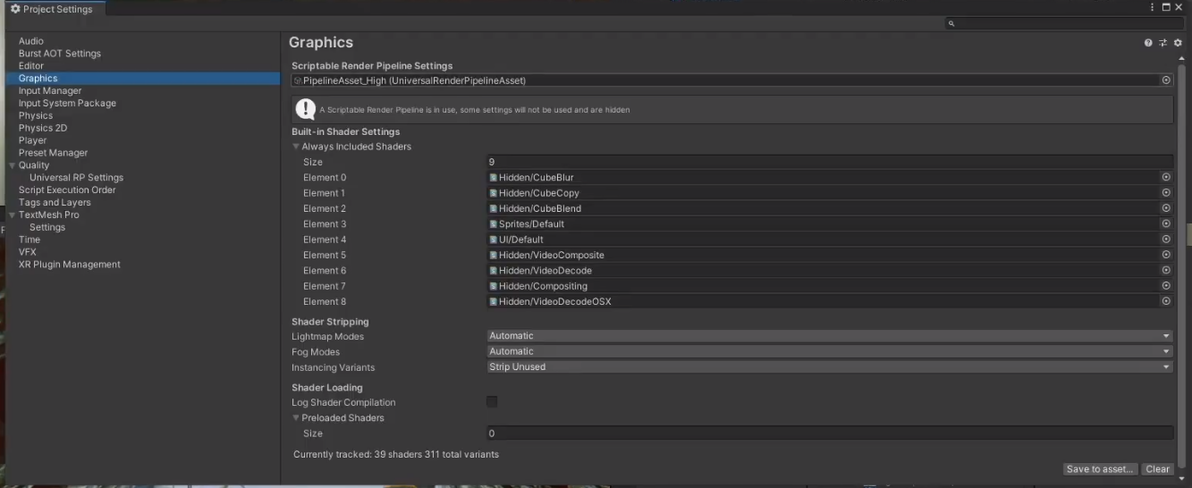
Task: Click the Graphics presets slider icon
Action: pos(1163,43)
